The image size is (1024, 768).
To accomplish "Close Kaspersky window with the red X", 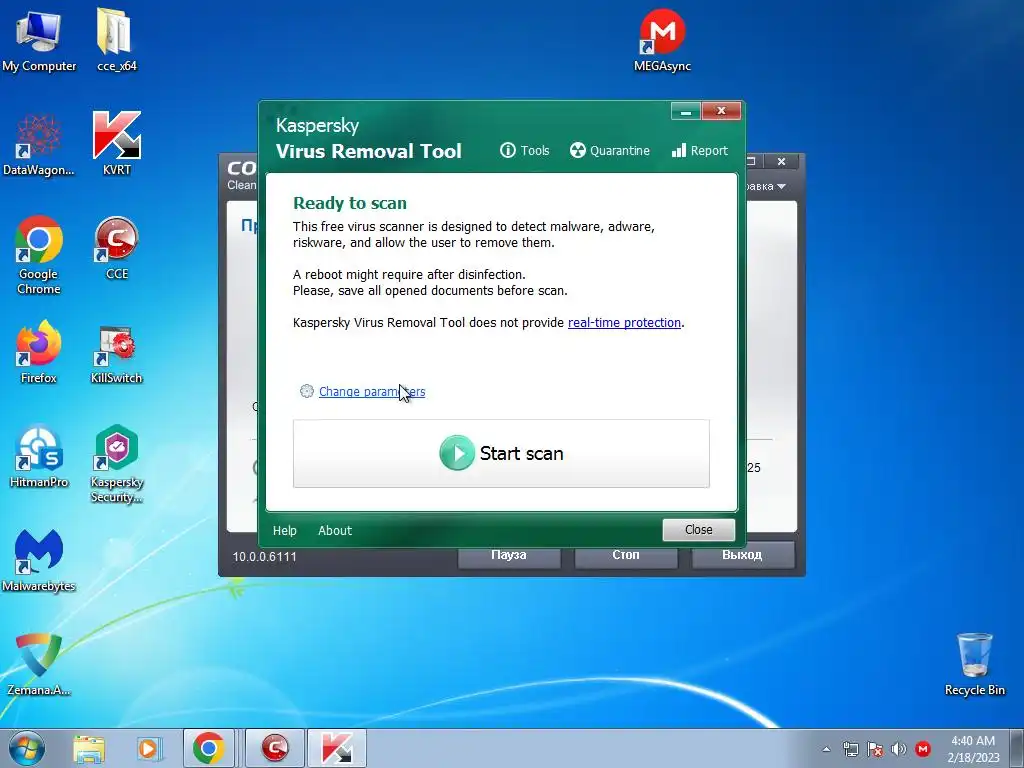I will click(721, 112).
